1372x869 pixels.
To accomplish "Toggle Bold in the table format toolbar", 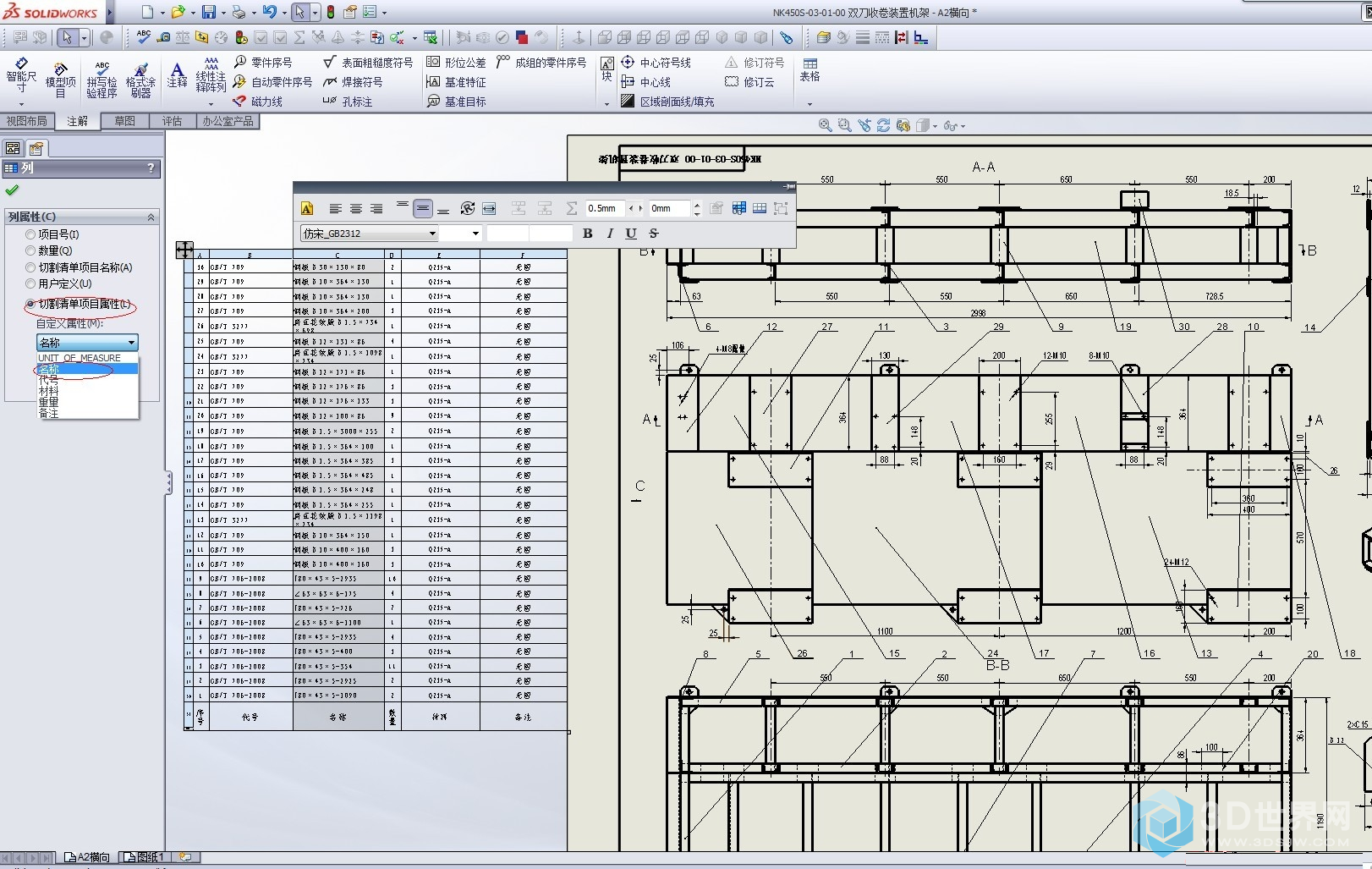I will (x=588, y=234).
